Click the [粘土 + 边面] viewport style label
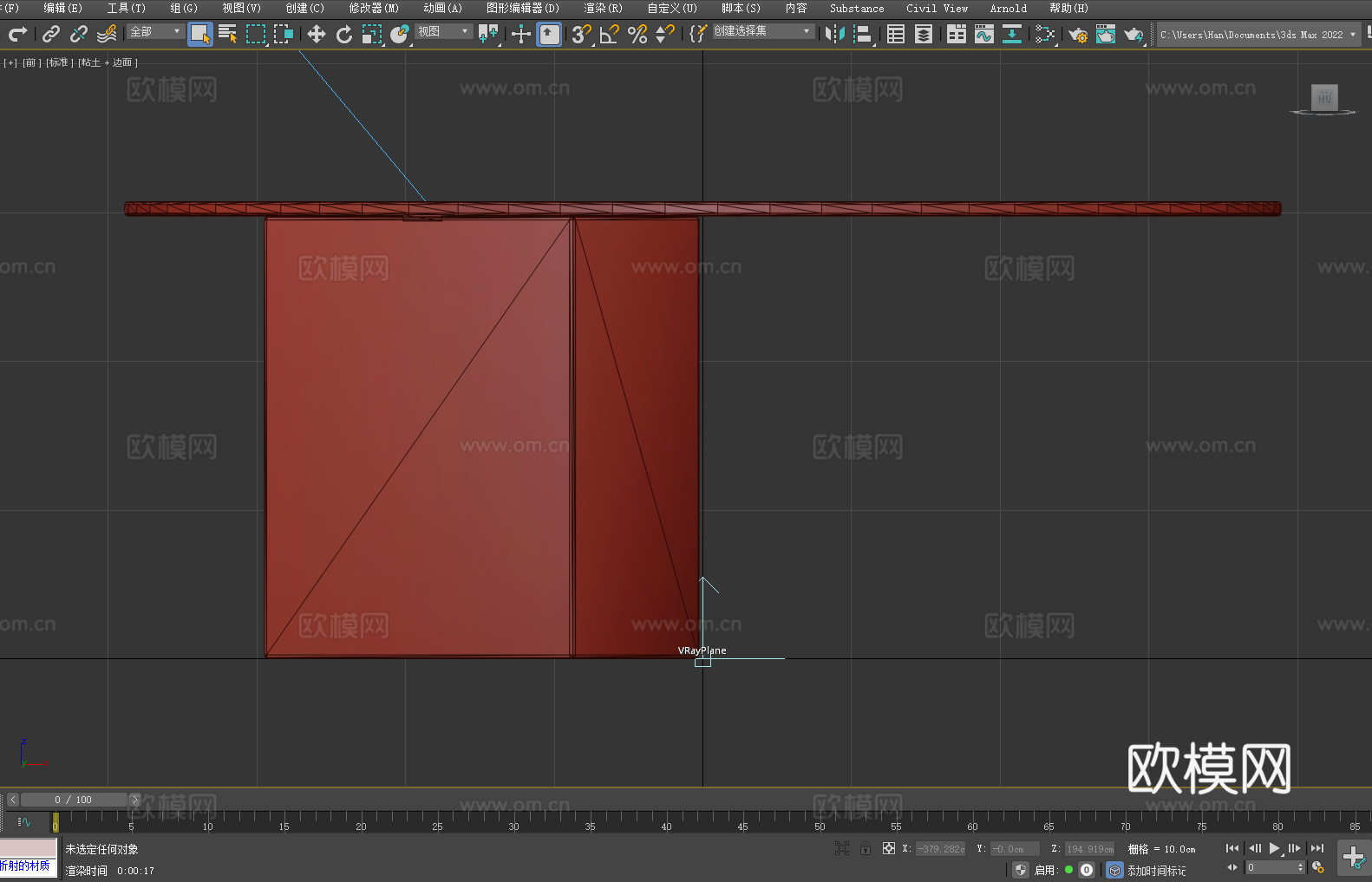1372x882 pixels. point(108,62)
